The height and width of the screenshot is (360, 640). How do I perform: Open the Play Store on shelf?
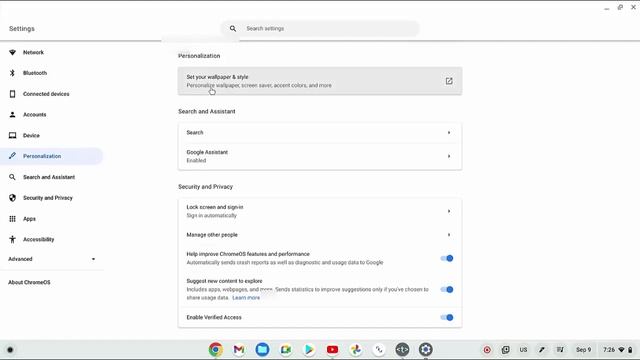coord(309,349)
